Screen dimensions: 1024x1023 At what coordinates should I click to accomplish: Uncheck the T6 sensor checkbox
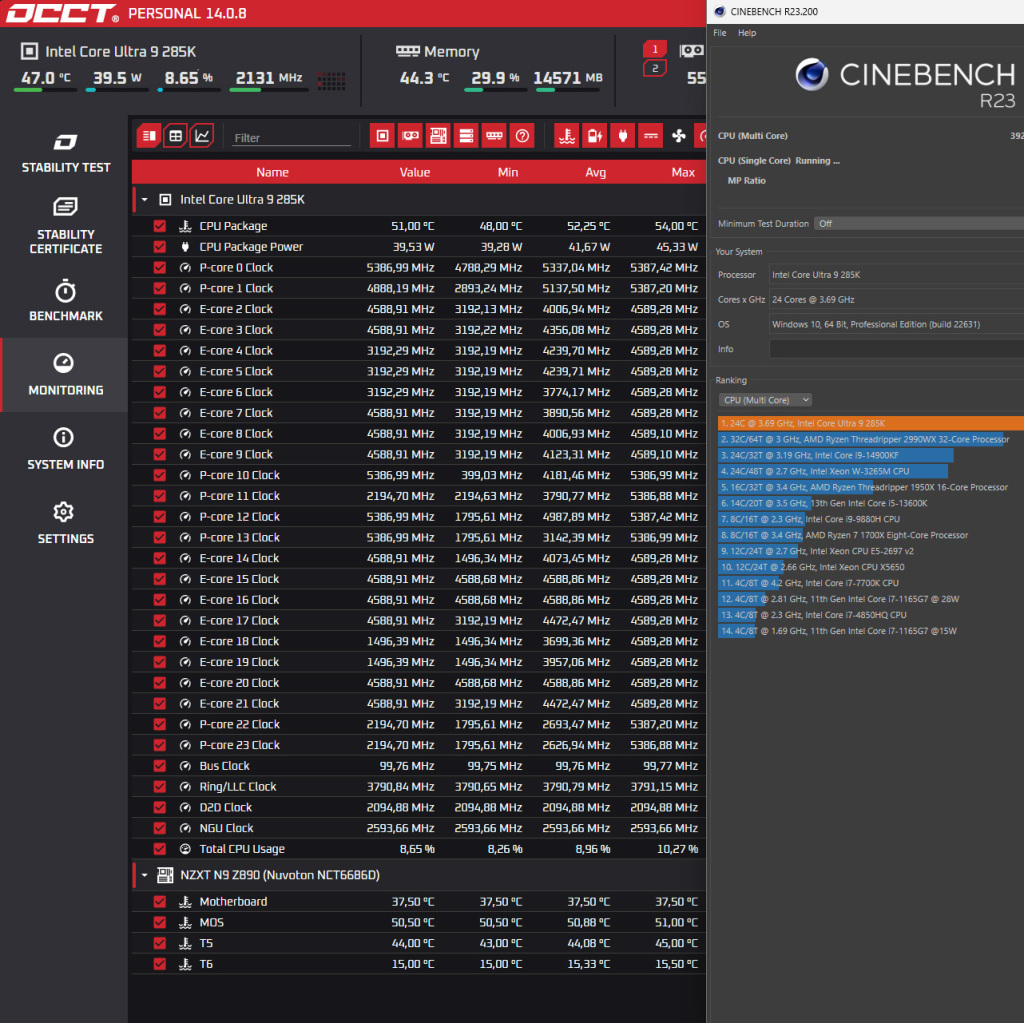[x=159, y=964]
